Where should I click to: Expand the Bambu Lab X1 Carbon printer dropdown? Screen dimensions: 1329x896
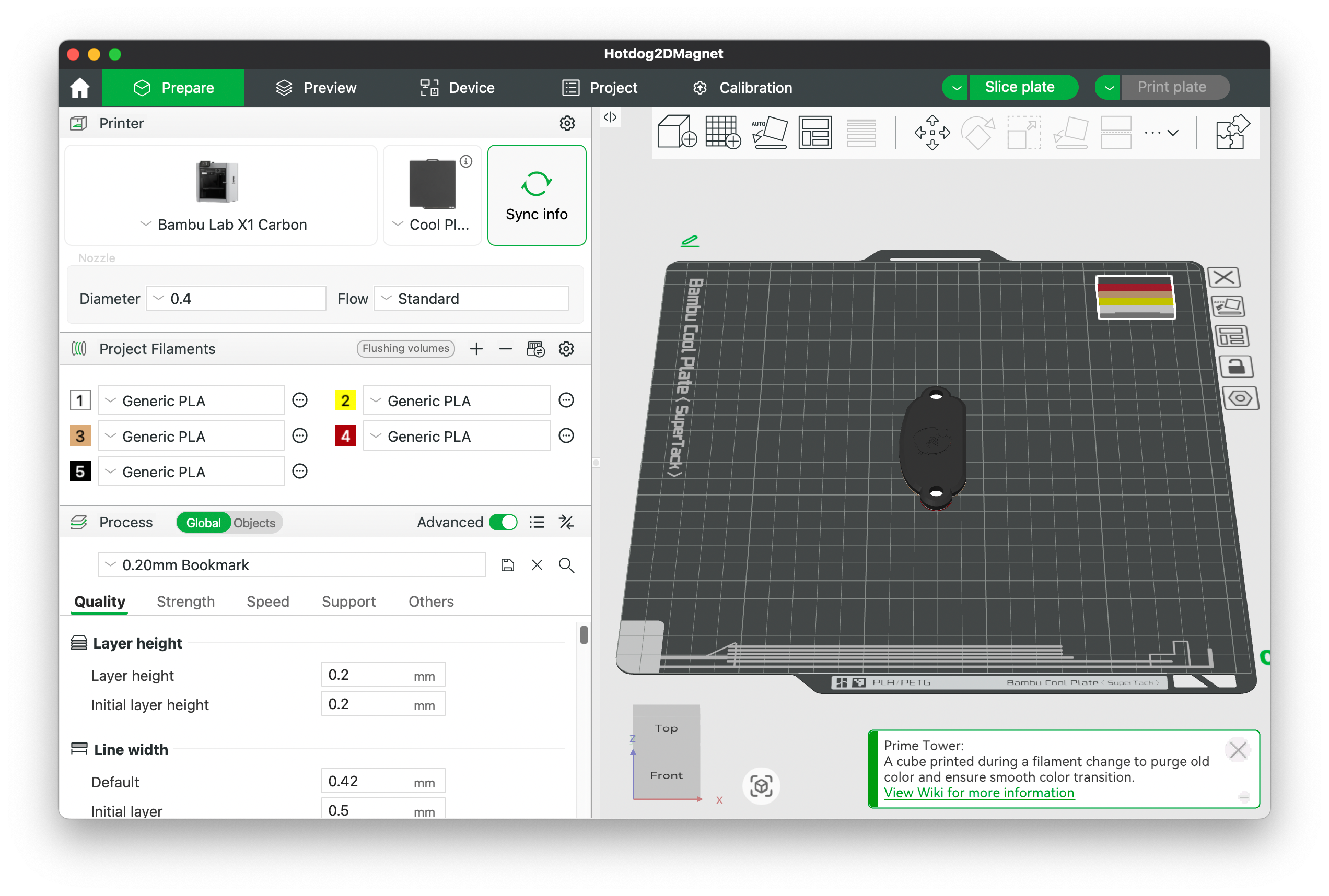pos(220,195)
